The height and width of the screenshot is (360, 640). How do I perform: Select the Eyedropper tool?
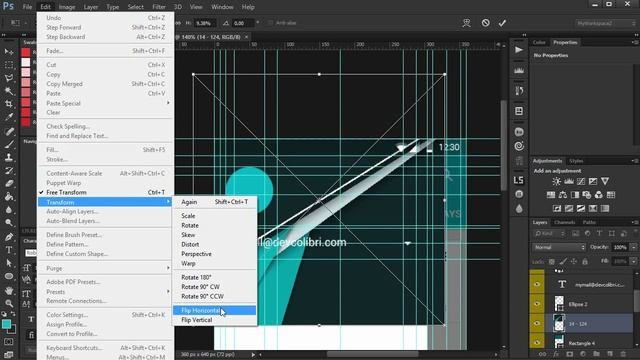click(9, 118)
